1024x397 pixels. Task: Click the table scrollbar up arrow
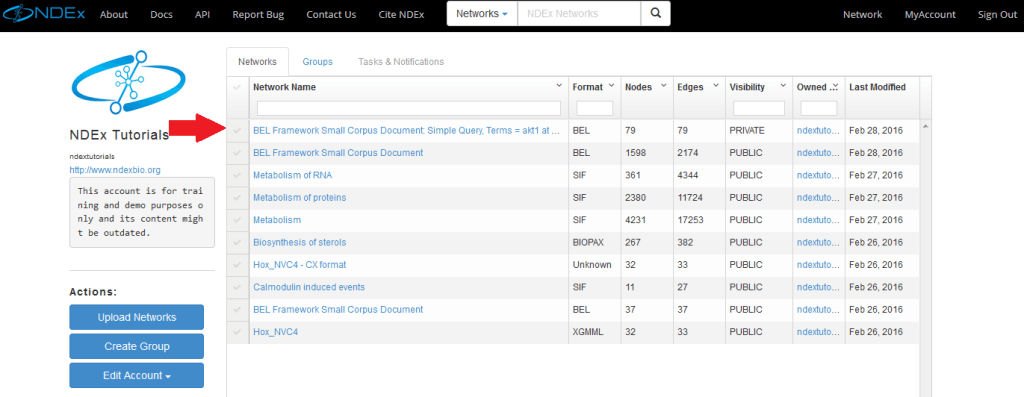point(925,126)
